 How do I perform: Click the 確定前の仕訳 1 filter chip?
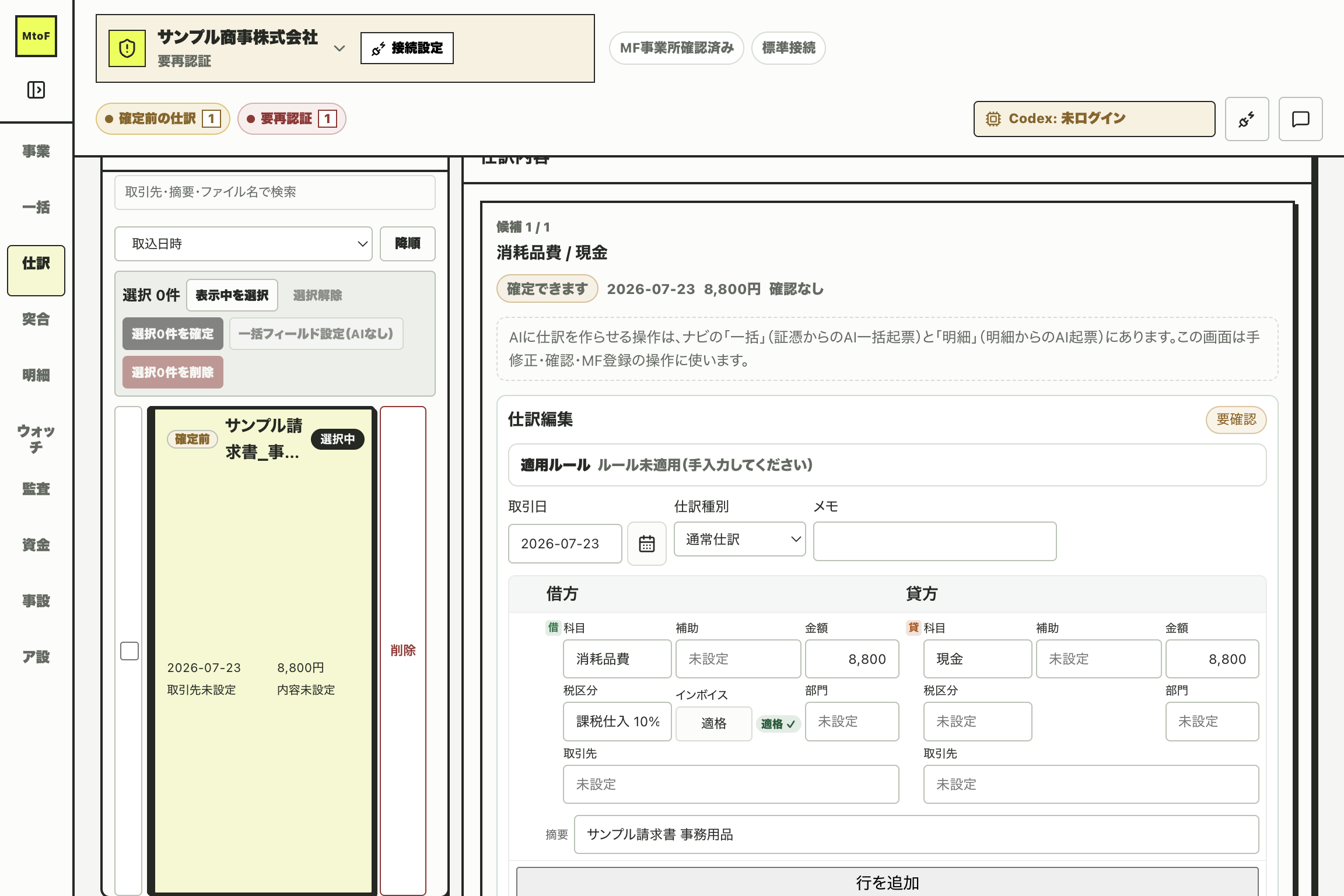[163, 119]
